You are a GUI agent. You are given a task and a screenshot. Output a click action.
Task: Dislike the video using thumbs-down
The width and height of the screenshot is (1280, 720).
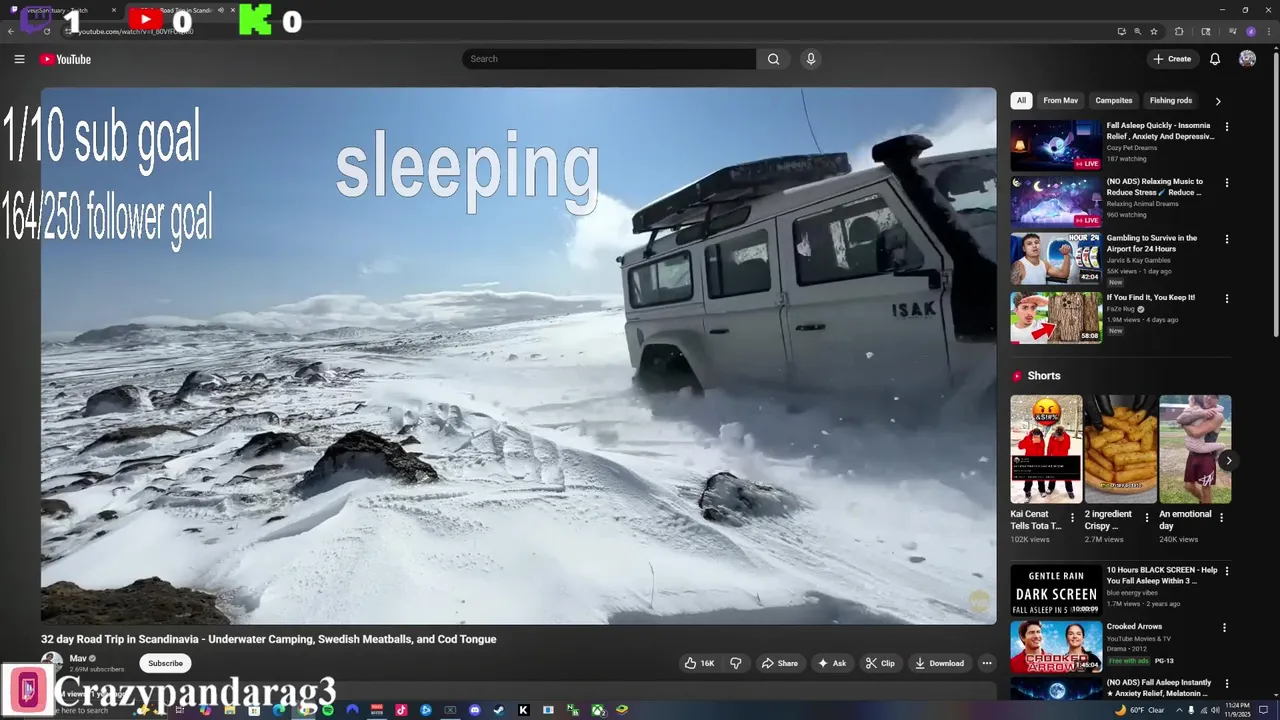click(x=736, y=663)
